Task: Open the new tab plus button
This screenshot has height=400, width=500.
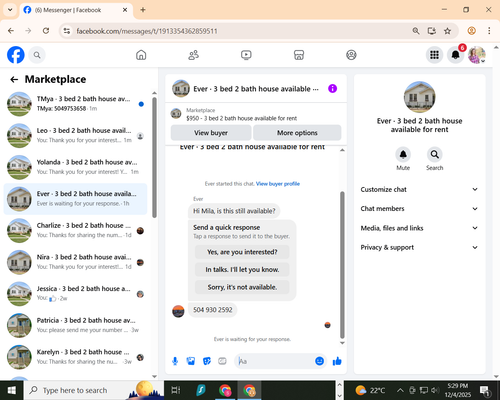Action: coord(143,10)
